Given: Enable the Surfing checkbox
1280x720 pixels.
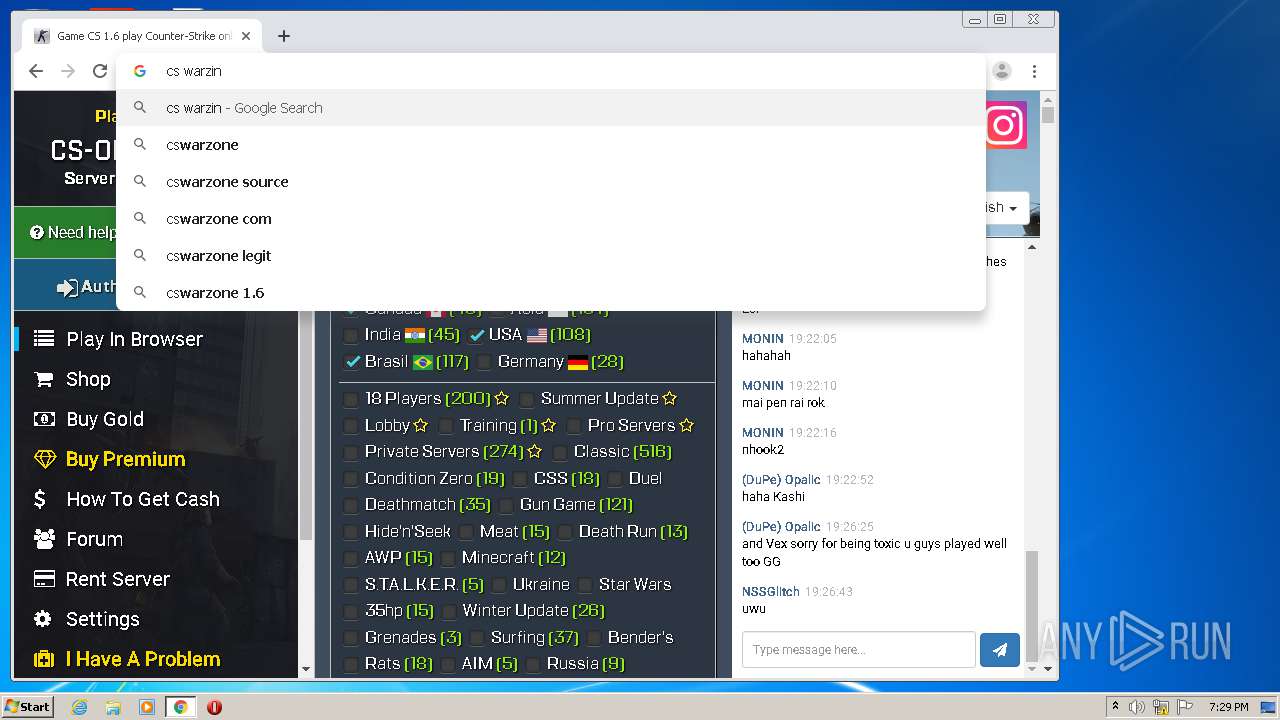Looking at the screenshot, I should pyautogui.click(x=477, y=638).
